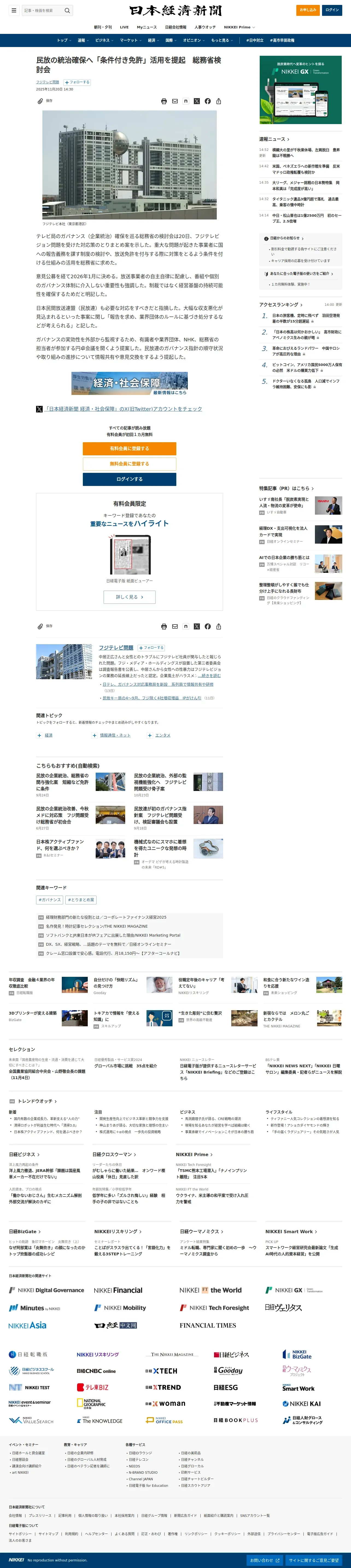The height and width of the screenshot is (1568, 351).
Task: Expand the オピニオン navigation dropdown
Action: point(194,40)
